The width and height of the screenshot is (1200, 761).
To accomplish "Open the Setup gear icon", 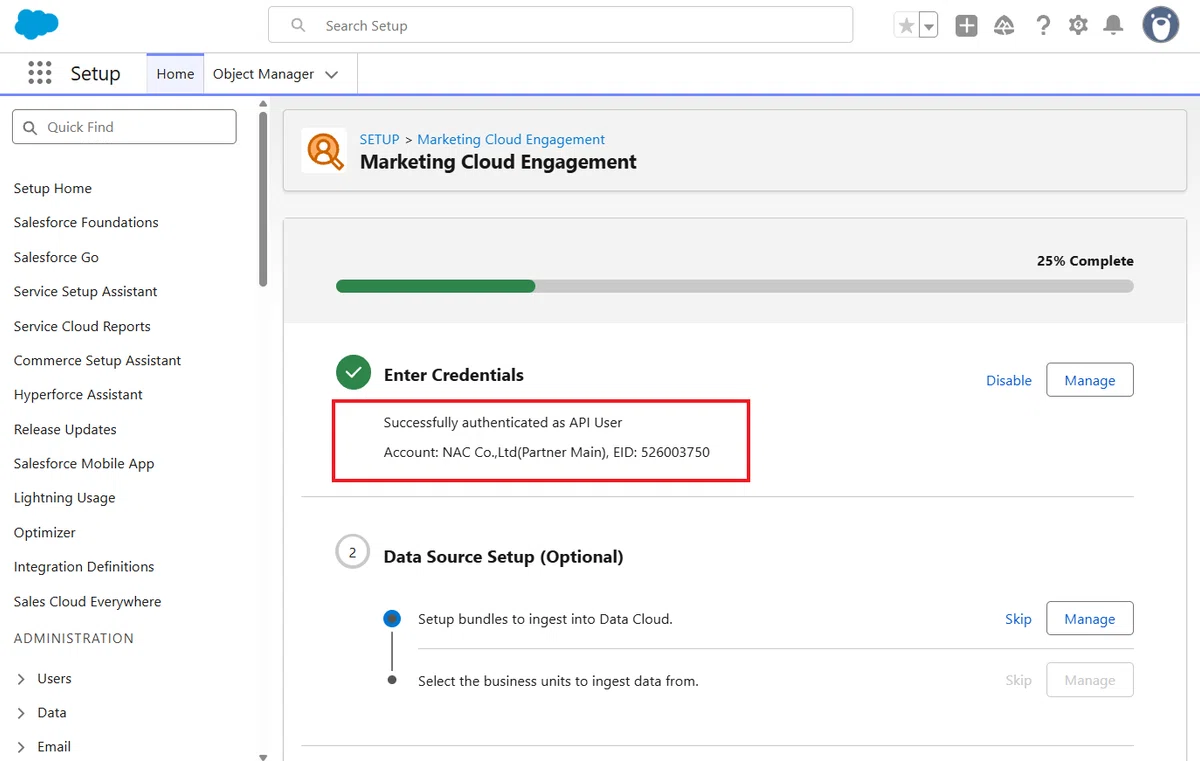I will click(x=1078, y=26).
